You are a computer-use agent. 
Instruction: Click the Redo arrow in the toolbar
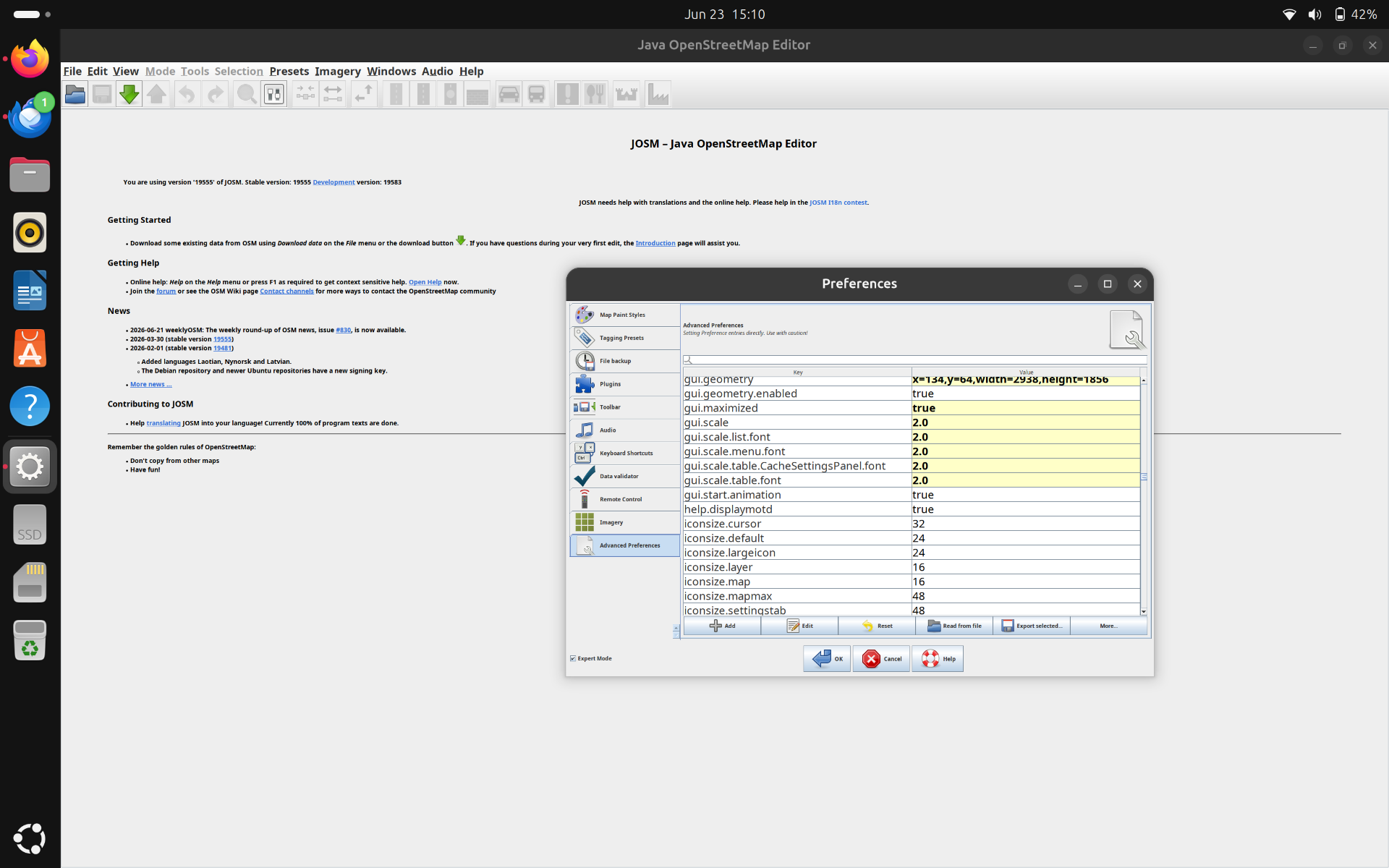[x=215, y=94]
